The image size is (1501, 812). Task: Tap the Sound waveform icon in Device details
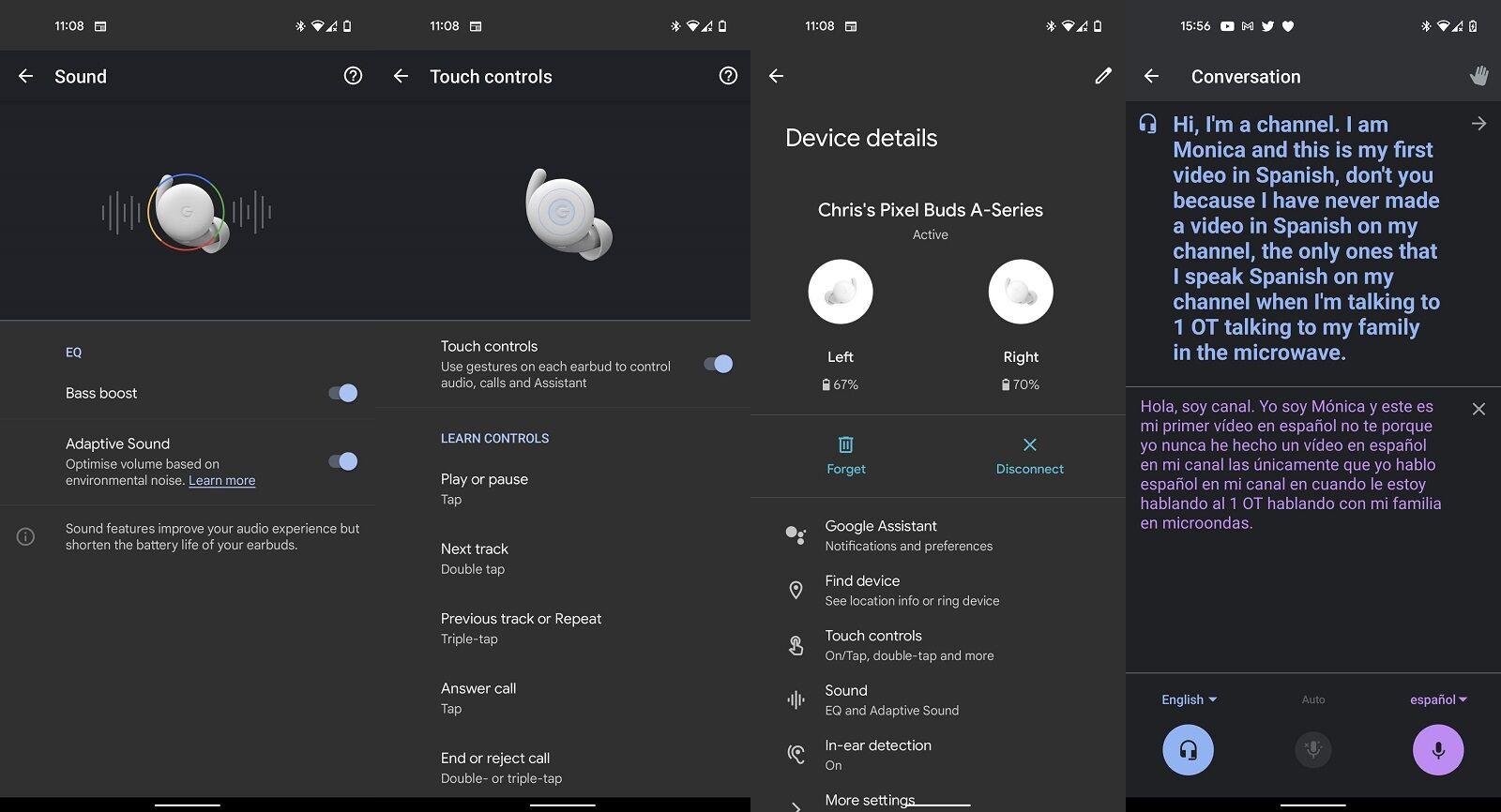pos(796,699)
